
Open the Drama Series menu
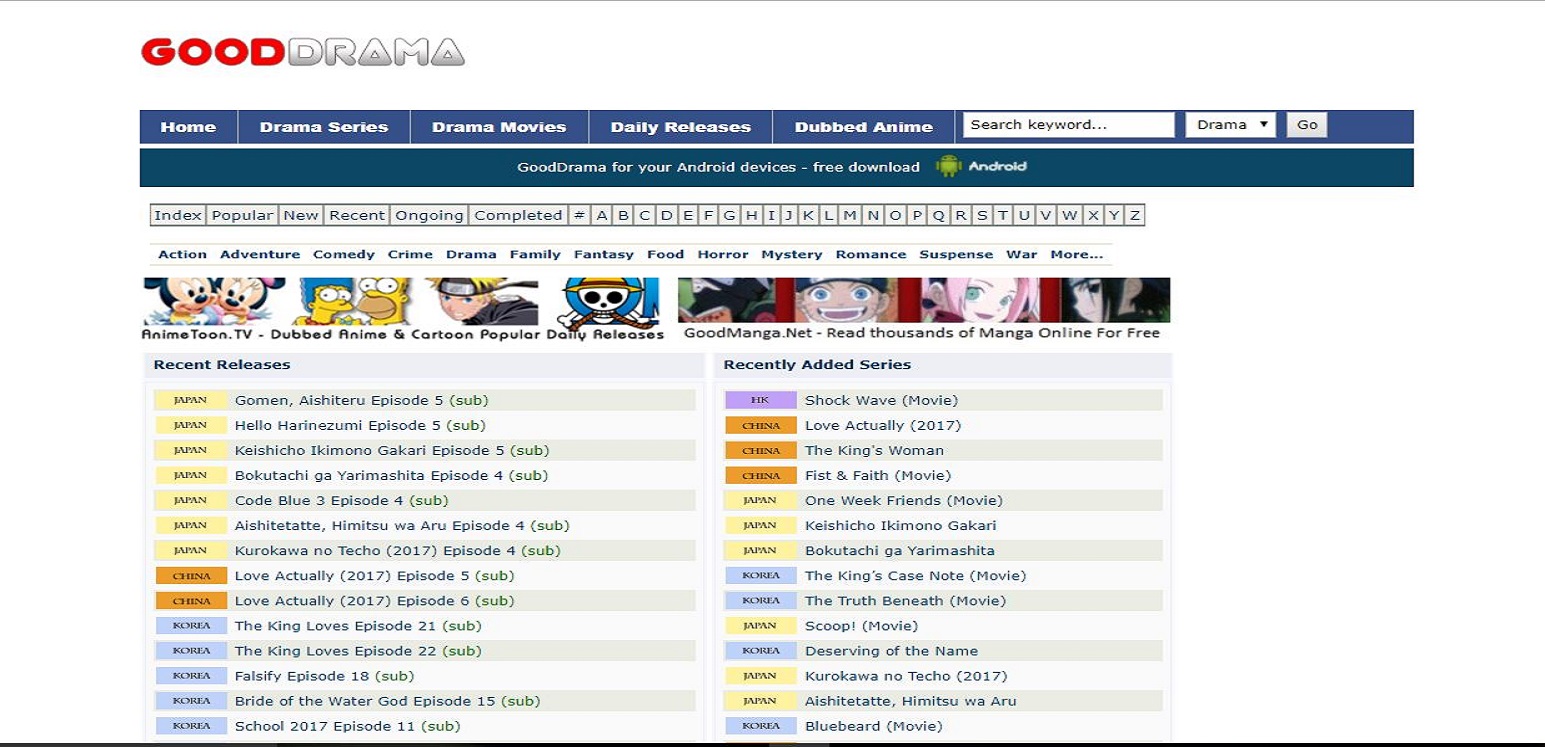[324, 127]
